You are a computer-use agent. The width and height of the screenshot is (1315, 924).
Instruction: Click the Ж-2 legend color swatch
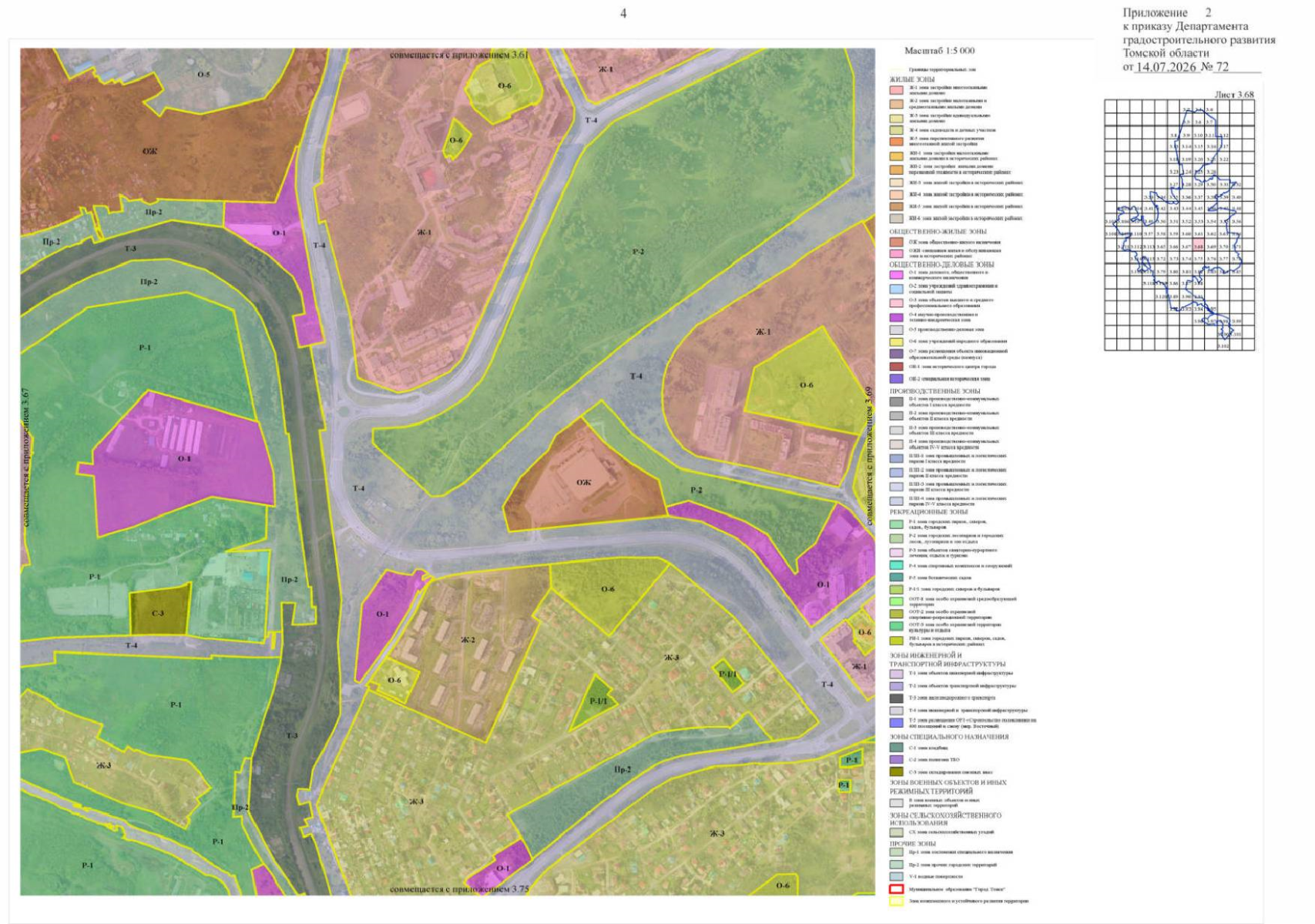click(x=896, y=103)
